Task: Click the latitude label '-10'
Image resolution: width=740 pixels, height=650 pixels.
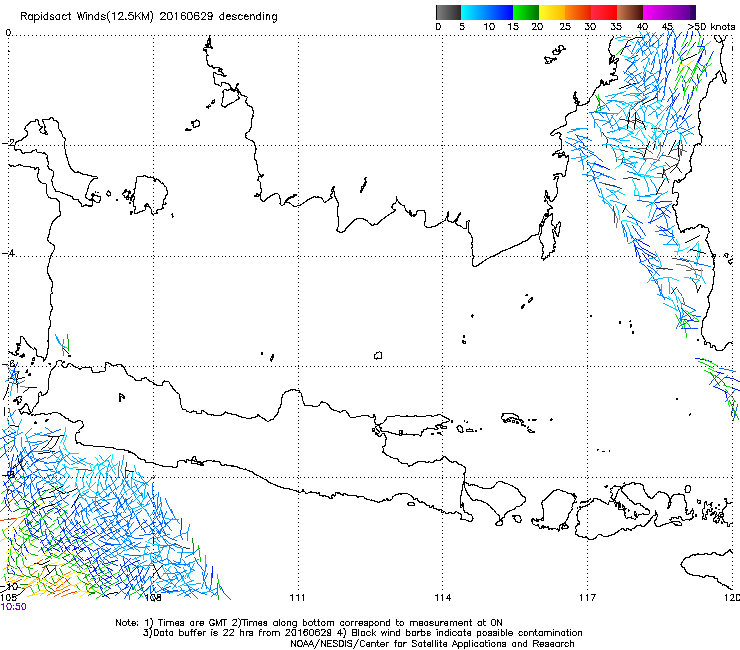Action: [x=9, y=586]
